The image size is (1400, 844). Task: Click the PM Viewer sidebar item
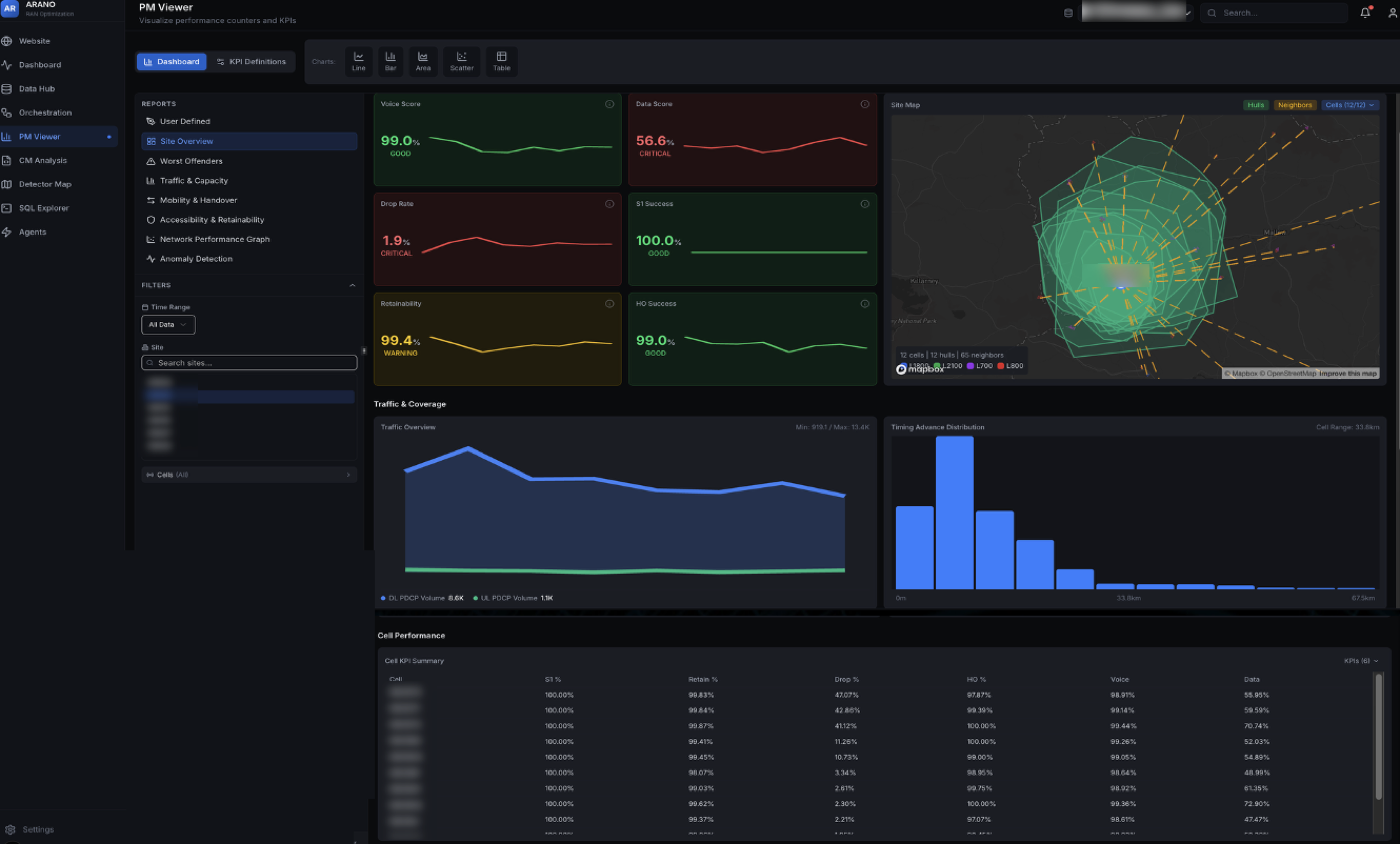59,137
